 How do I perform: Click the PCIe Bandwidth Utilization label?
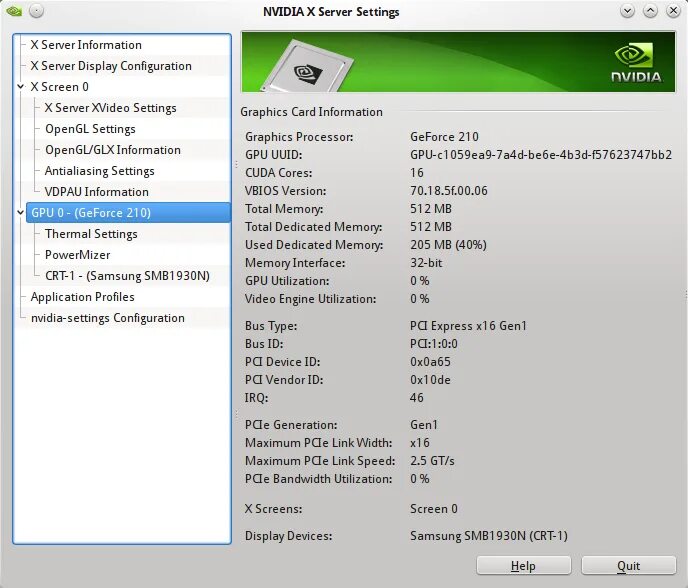click(x=319, y=479)
